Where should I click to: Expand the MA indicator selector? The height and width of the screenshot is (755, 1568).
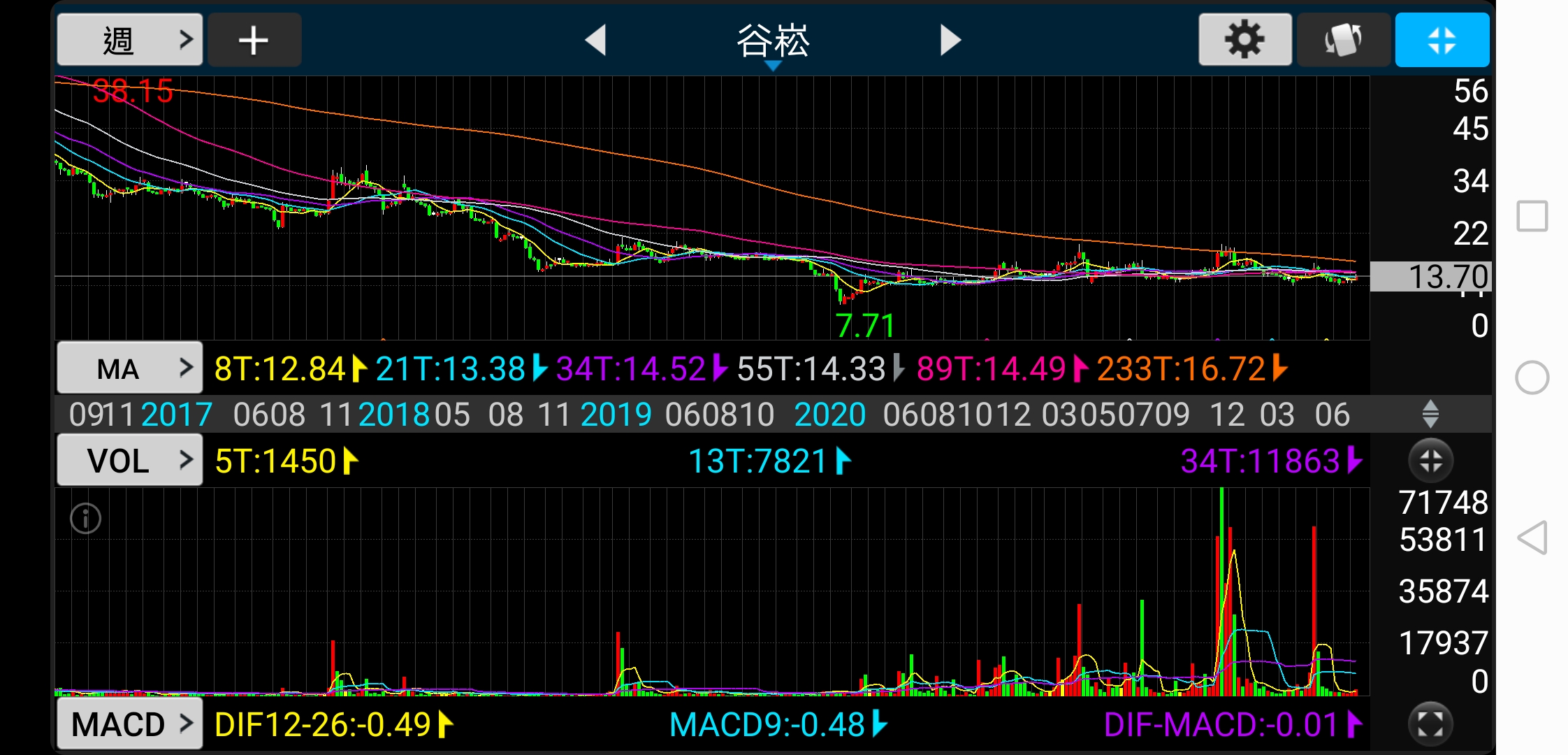pyautogui.click(x=130, y=368)
